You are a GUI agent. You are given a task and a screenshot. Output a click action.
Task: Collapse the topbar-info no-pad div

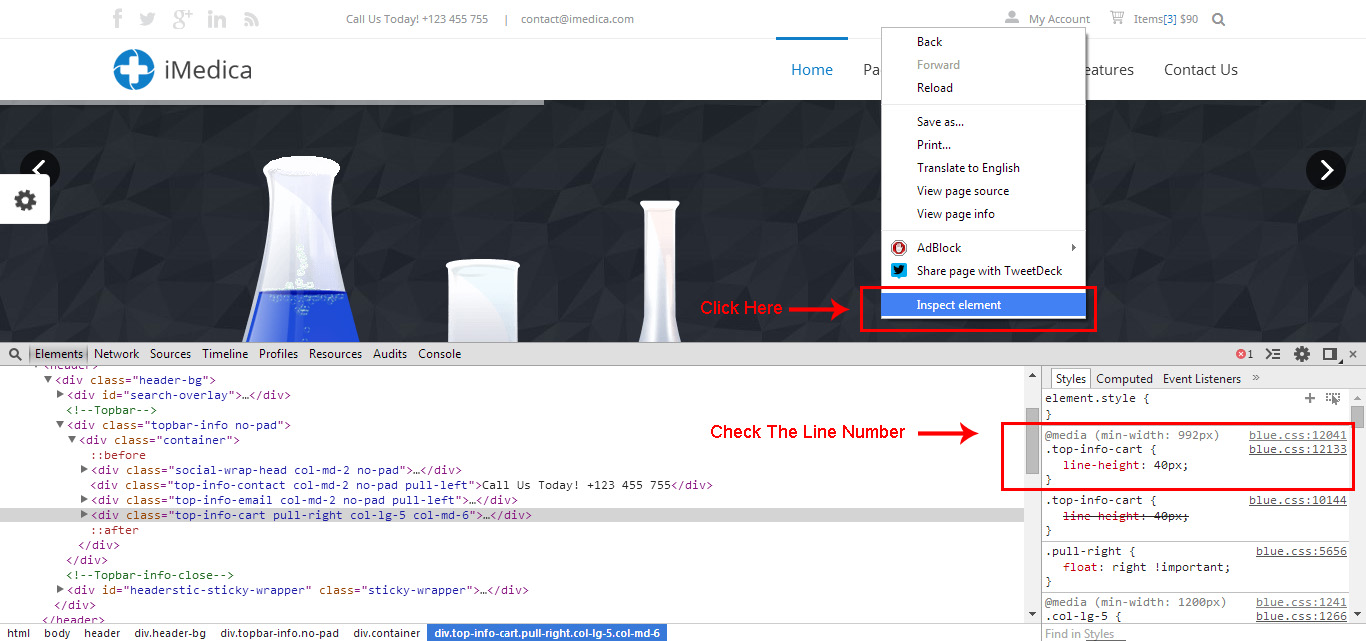coord(61,425)
